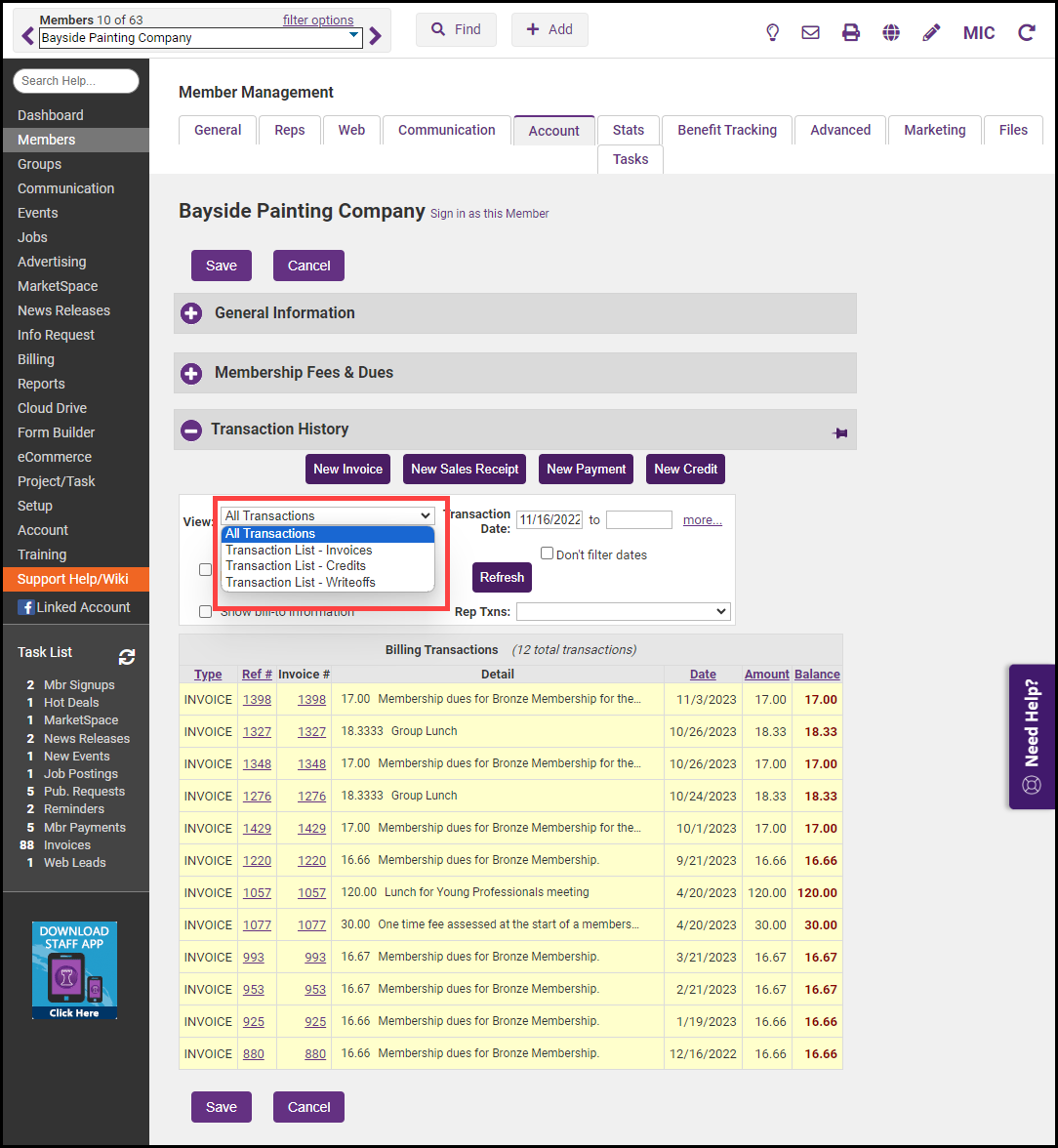Image resolution: width=1058 pixels, height=1148 pixels.
Task: Click the globe icon in header
Action: [891, 32]
